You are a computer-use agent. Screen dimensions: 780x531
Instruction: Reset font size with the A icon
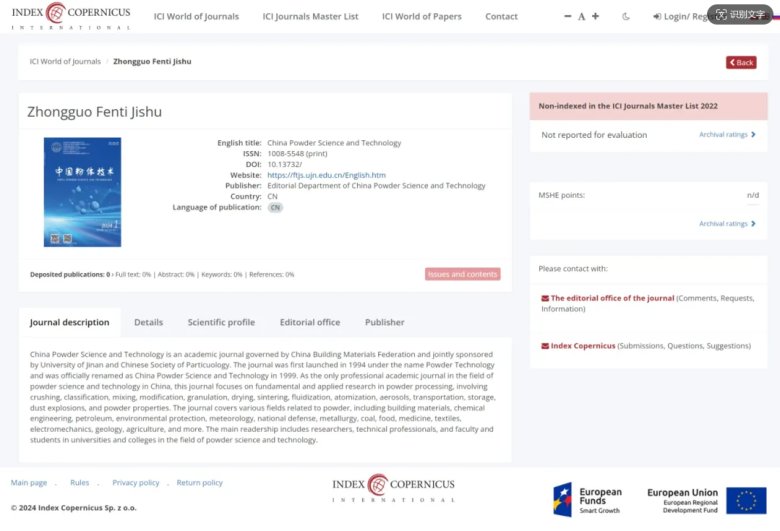[582, 16]
